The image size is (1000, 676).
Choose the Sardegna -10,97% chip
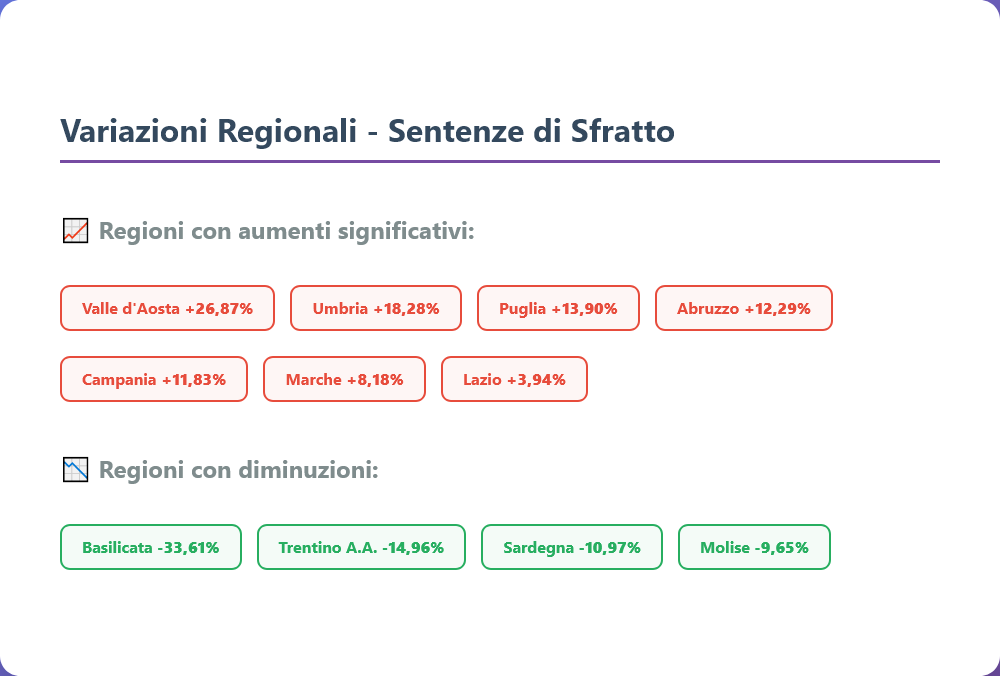coord(572,547)
